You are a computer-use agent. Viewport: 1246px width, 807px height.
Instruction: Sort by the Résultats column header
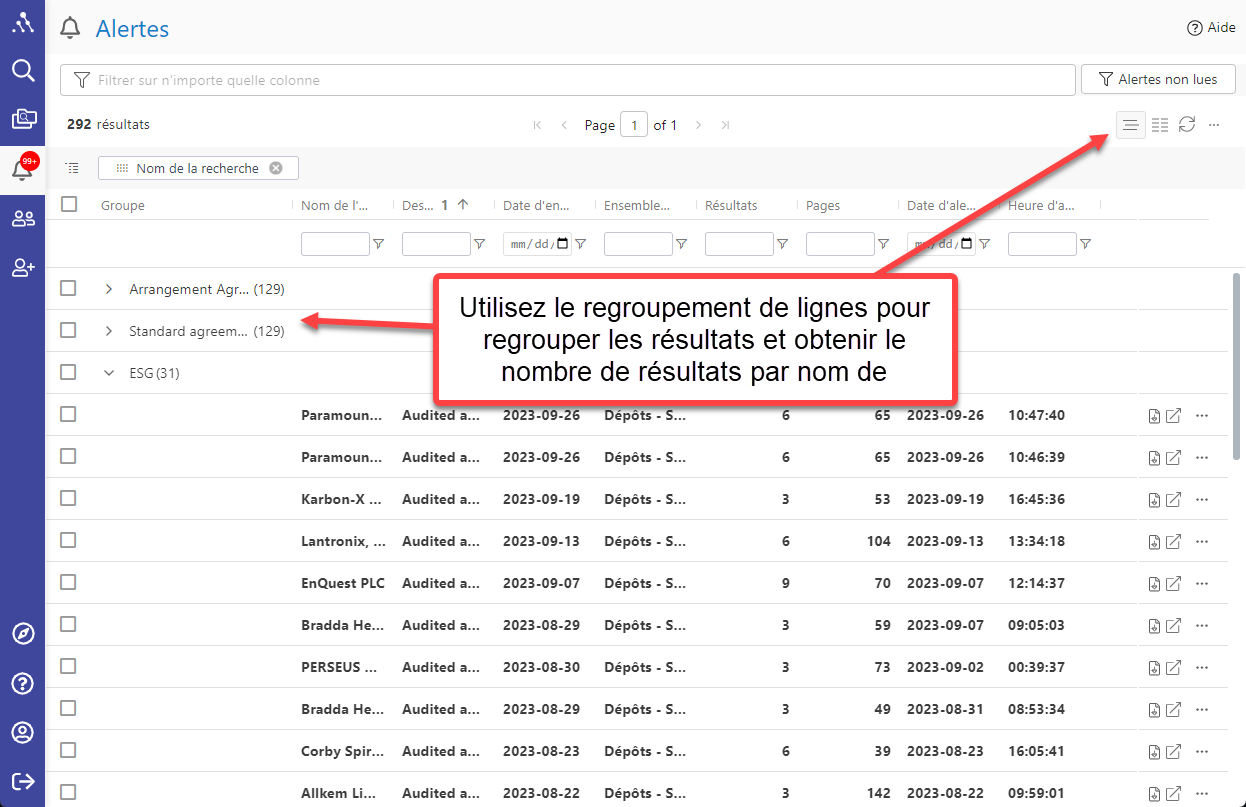click(x=731, y=205)
